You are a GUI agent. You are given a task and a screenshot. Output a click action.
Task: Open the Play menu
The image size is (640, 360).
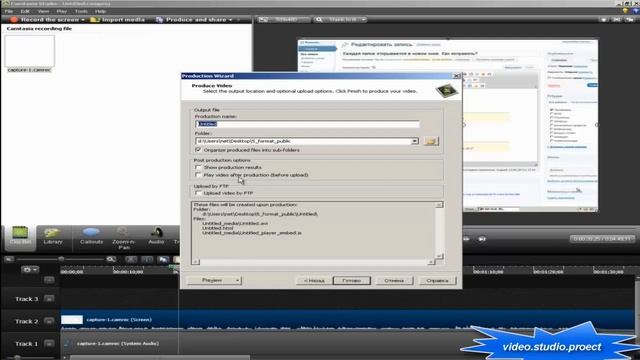click(x=61, y=11)
